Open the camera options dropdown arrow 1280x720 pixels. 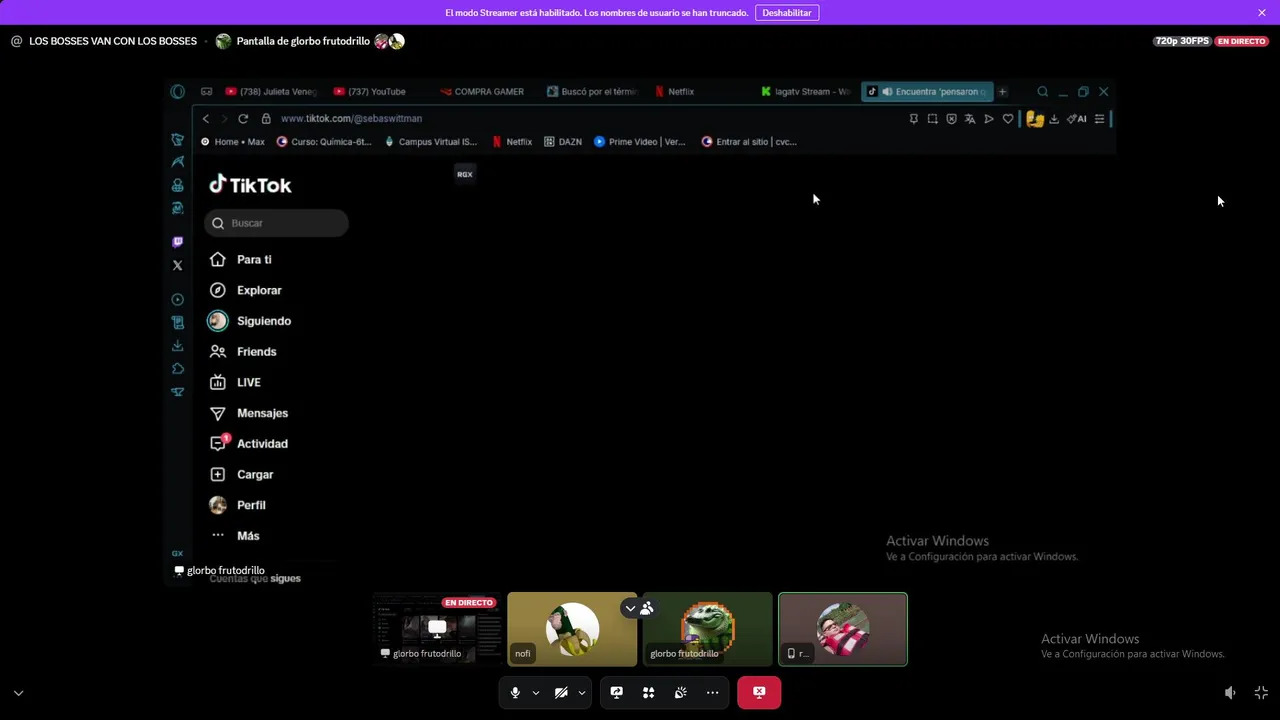click(x=582, y=692)
